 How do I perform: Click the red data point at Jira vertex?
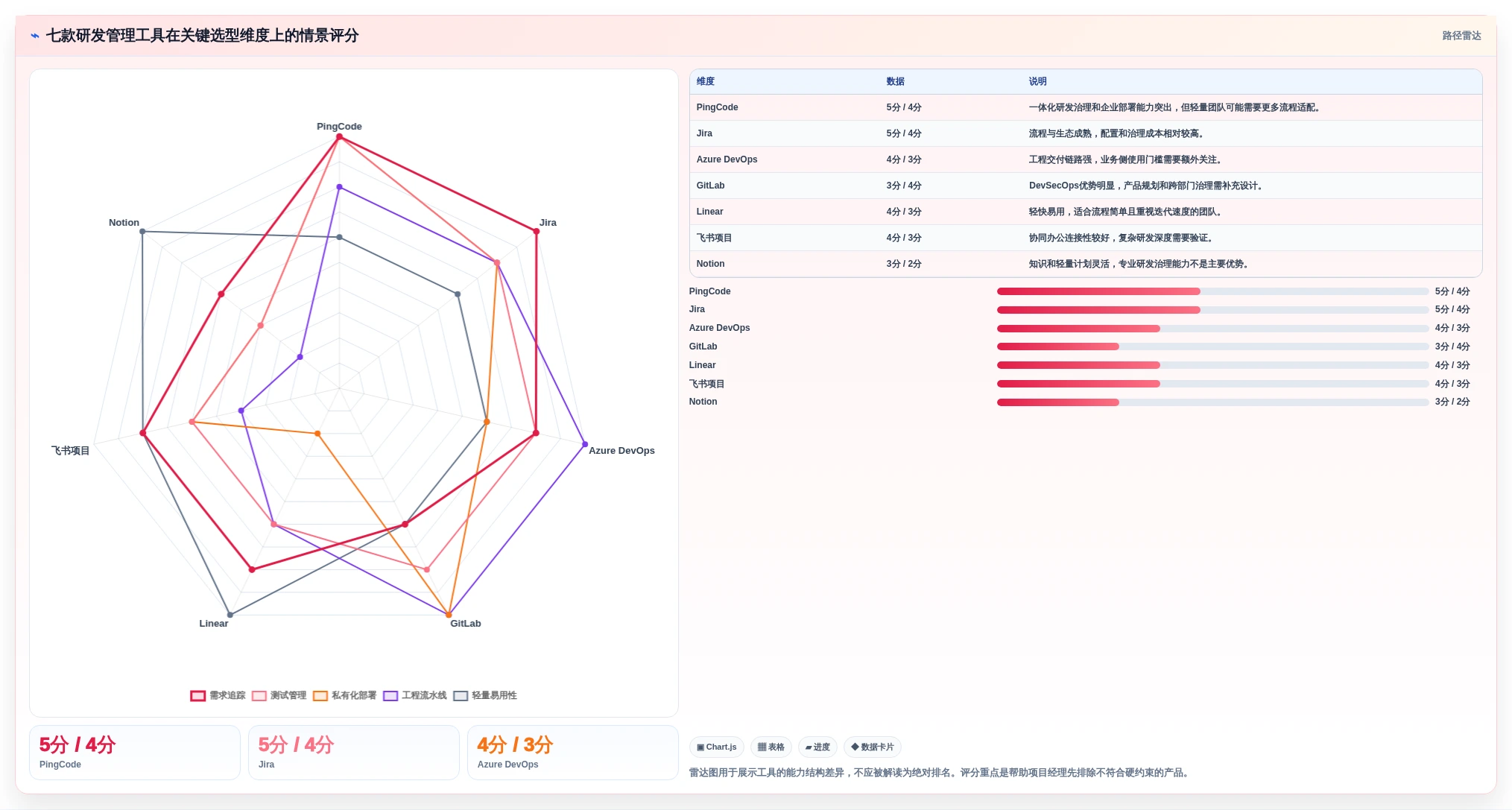pyautogui.click(x=536, y=231)
